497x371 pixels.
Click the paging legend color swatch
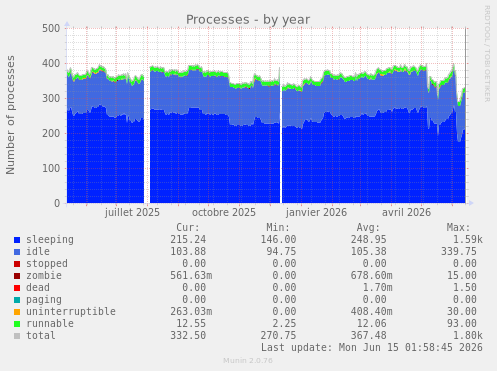tap(17, 300)
